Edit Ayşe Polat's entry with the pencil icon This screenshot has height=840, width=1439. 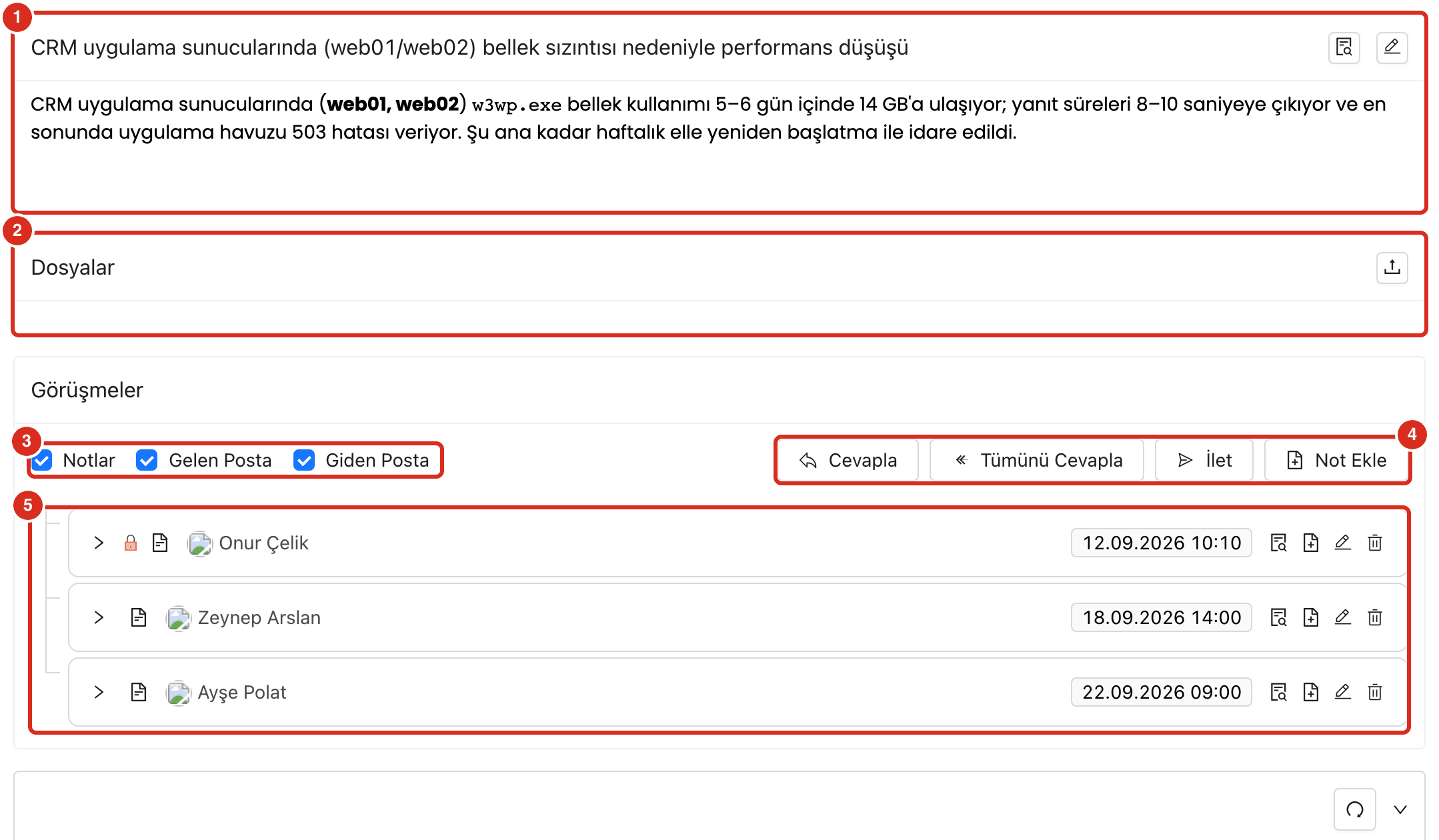(1342, 693)
